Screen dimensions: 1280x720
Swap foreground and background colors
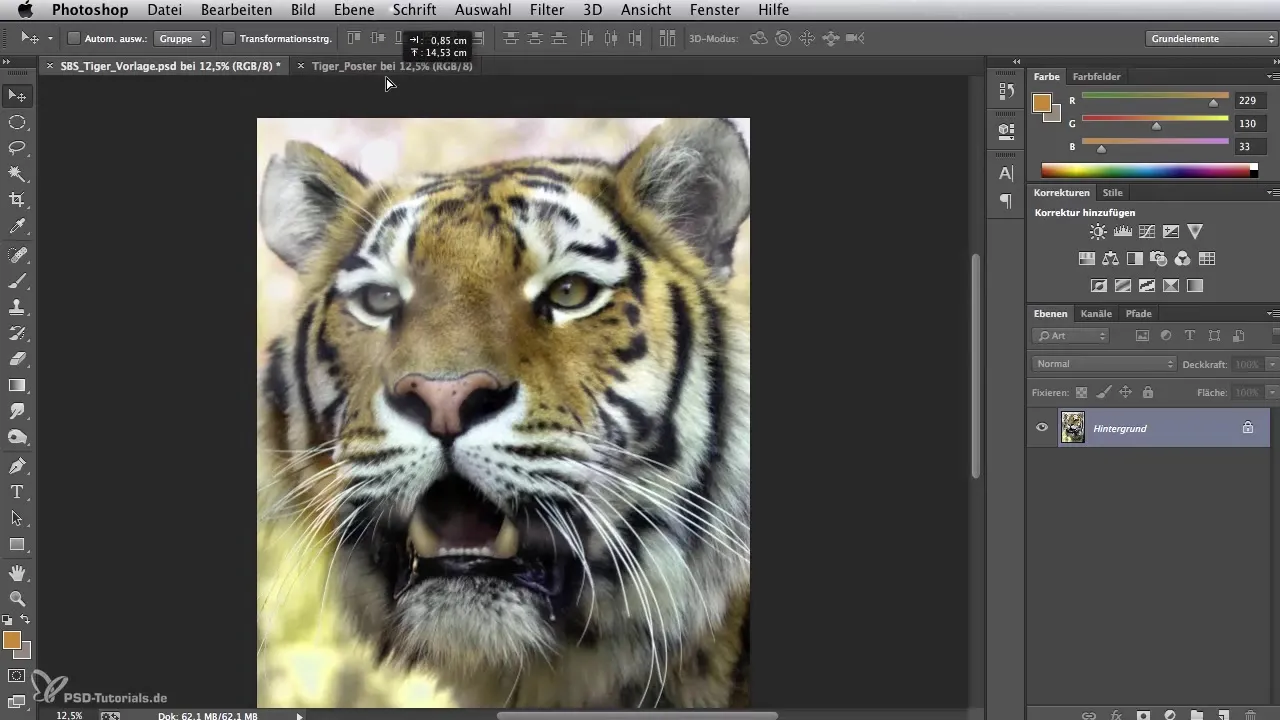coord(25,620)
